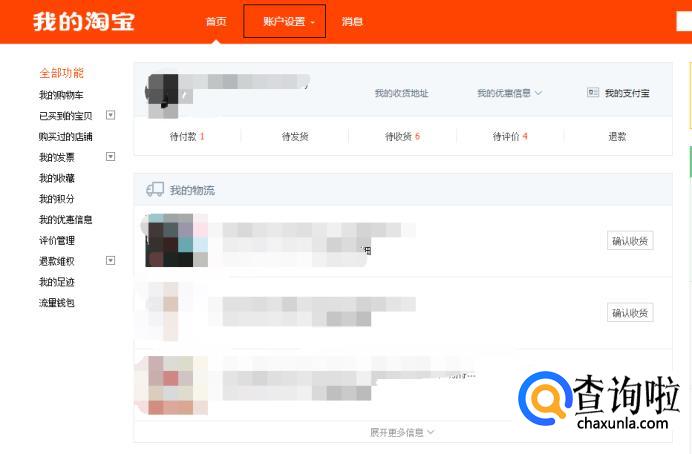692x454 pixels.
Task: Expand 展开更多信息 at the bottom
Action: [x=402, y=433]
